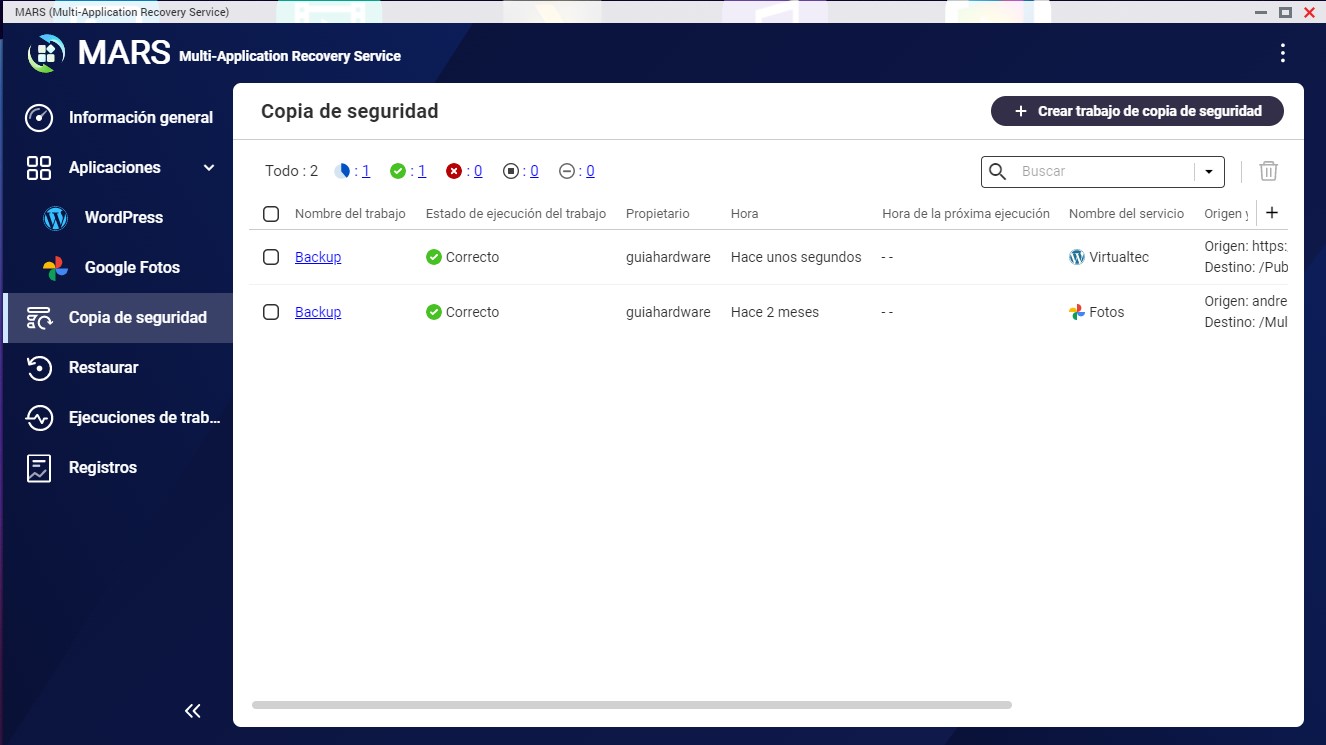Image resolution: width=1326 pixels, height=745 pixels.
Task: Click the disabled count link 0
Action: pos(590,171)
